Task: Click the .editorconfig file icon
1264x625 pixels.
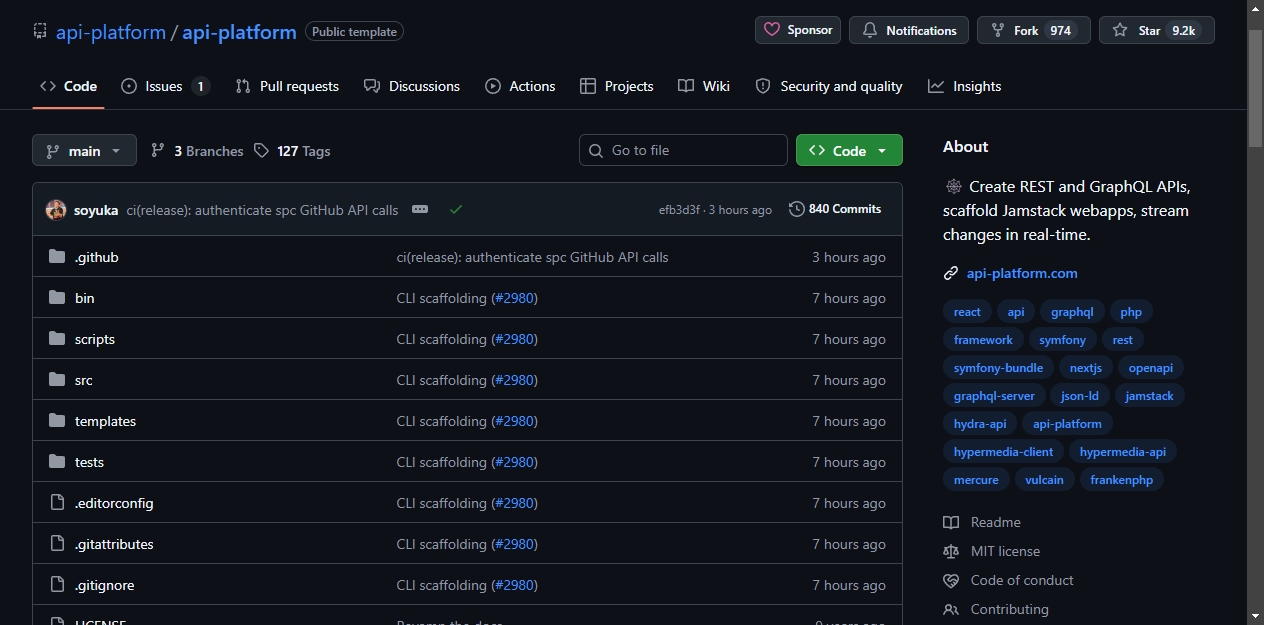Action: [x=57, y=503]
